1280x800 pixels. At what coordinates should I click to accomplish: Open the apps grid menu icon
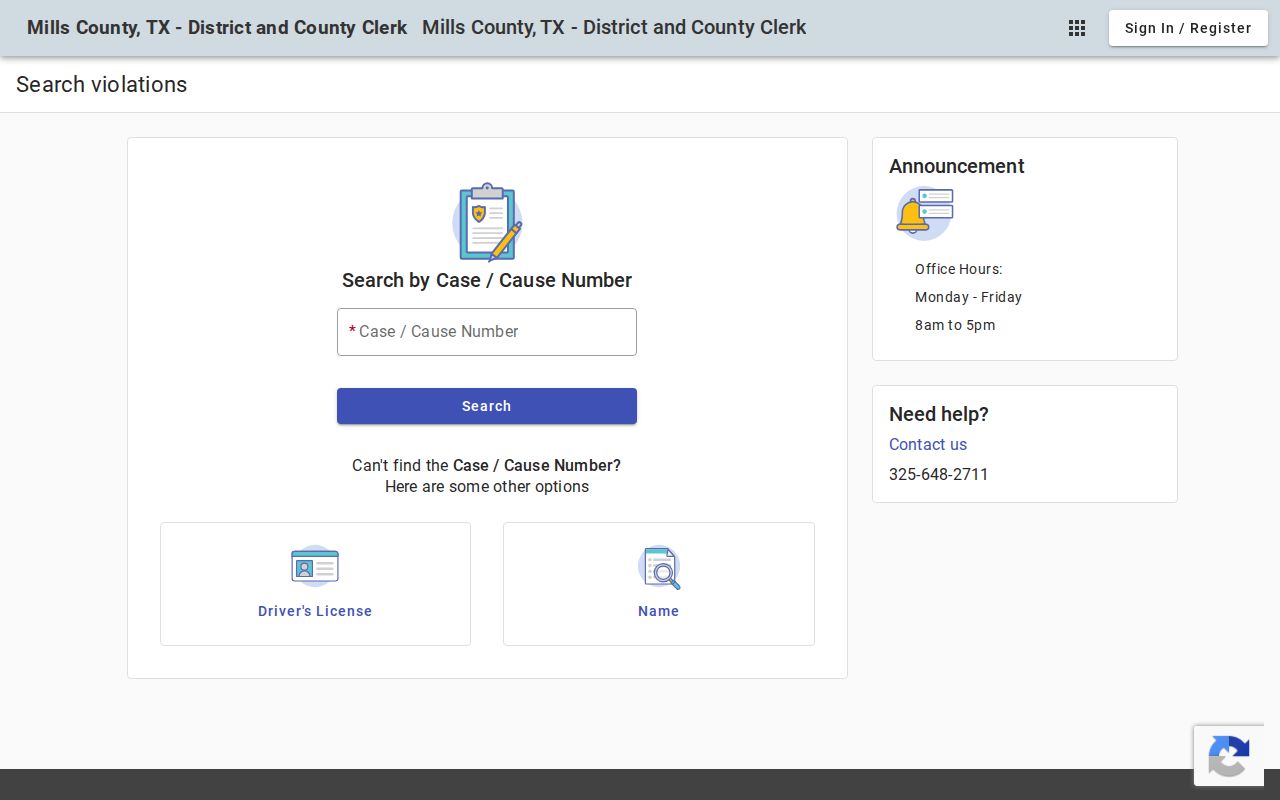pos(1077,28)
